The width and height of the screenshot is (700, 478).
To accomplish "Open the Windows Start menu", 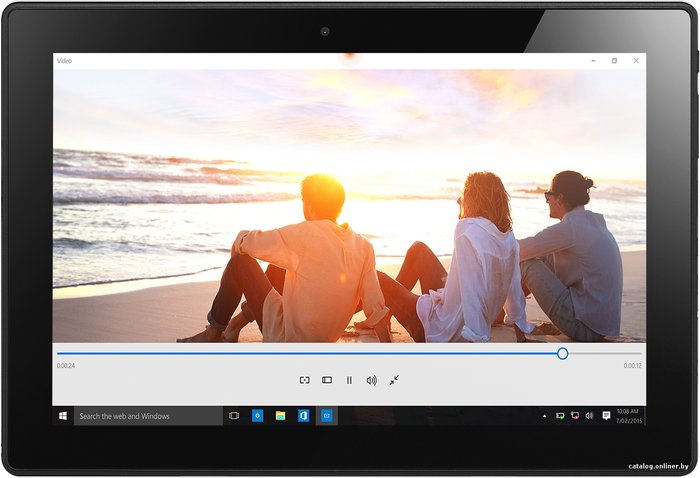I will point(63,416).
